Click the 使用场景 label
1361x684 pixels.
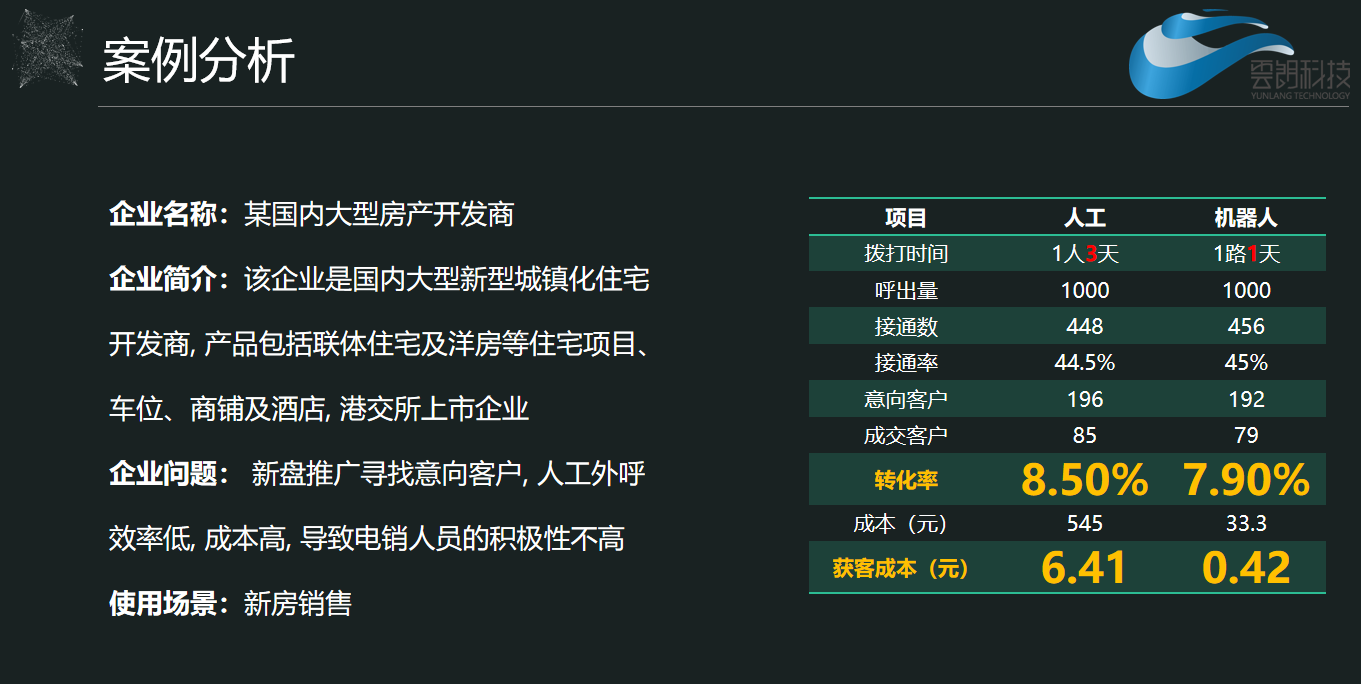pos(168,603)
